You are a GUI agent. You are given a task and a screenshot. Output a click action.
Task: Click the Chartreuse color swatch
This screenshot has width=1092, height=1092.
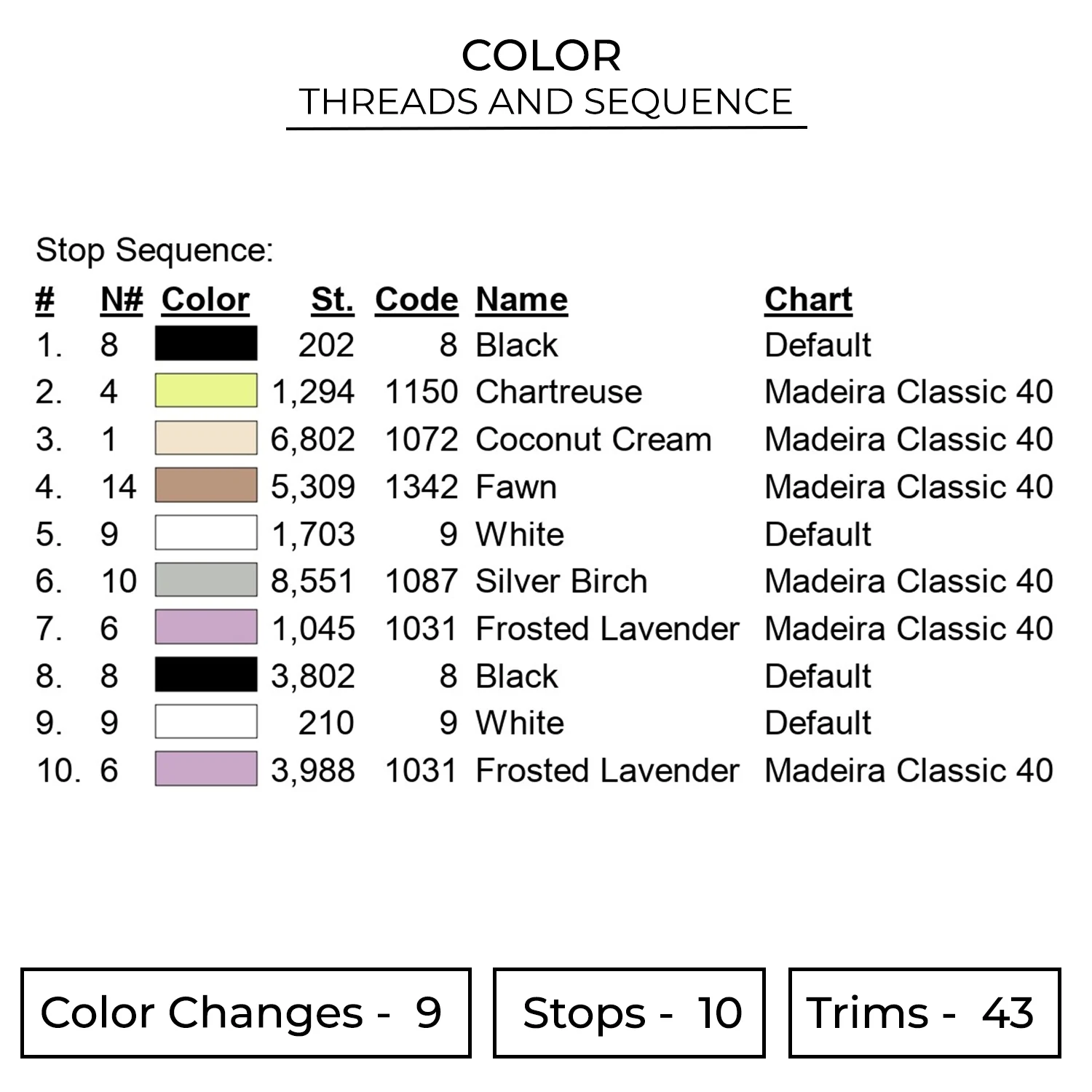click(x=206, y=391)
